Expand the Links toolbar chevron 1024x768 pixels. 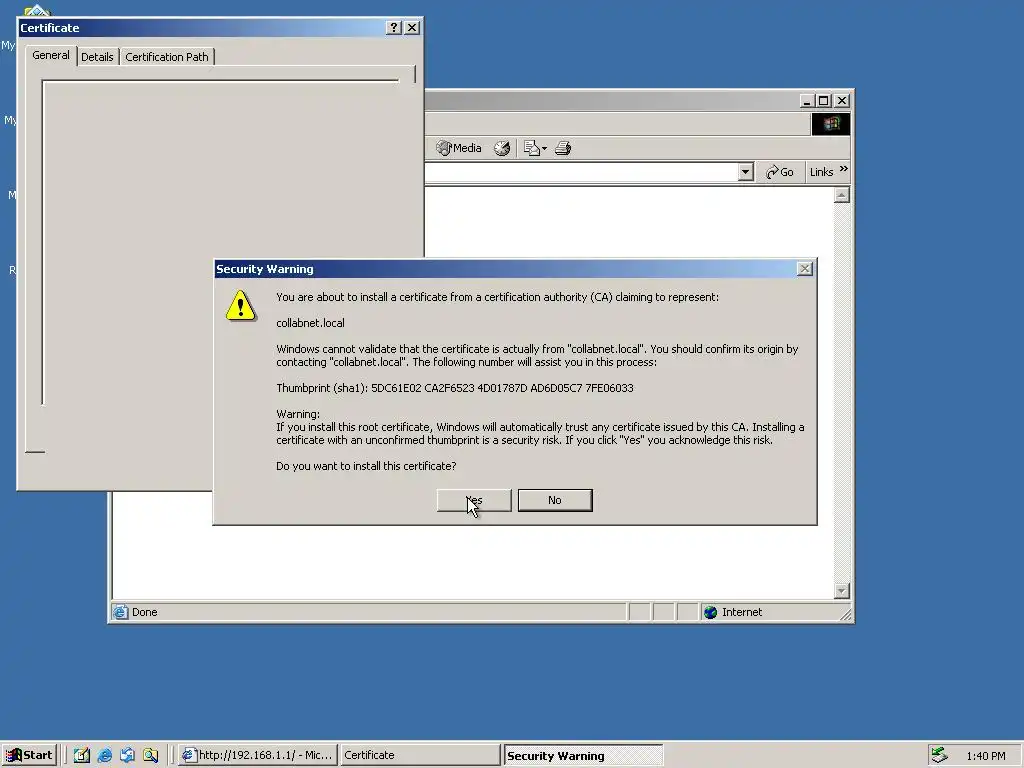coord(844,169)
